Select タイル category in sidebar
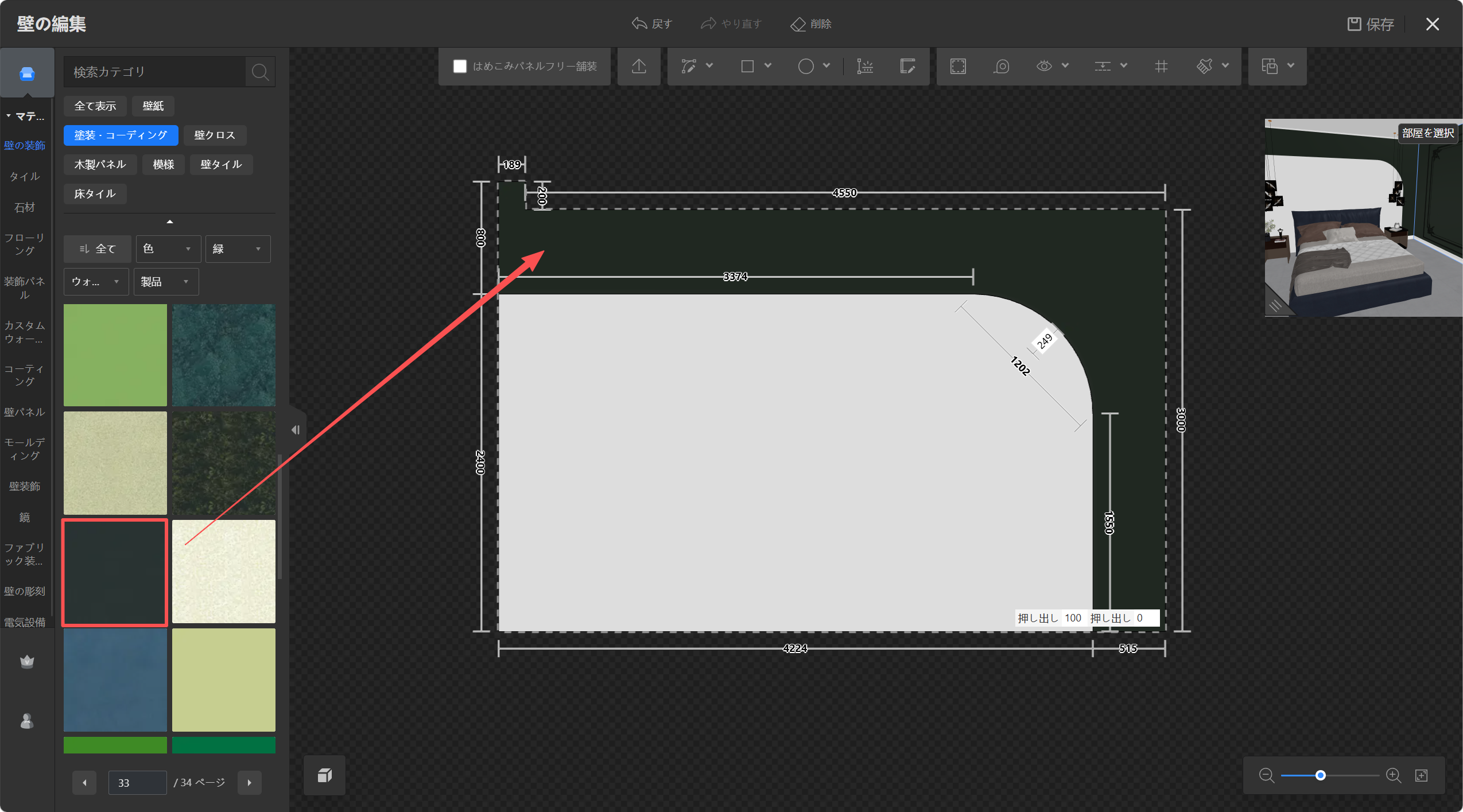Screen dimensions: 1463x812 click(25, 177)
